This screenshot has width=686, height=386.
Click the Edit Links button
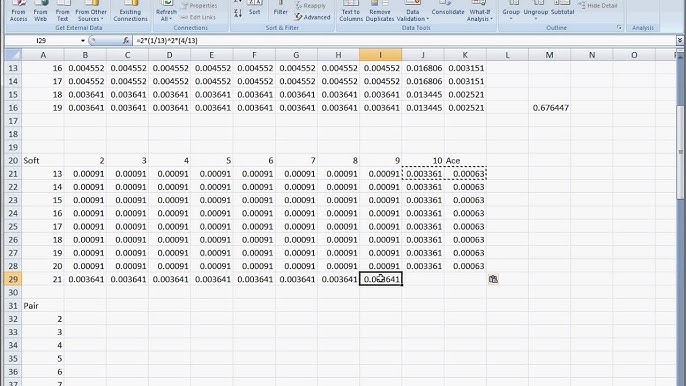(198, 17)
